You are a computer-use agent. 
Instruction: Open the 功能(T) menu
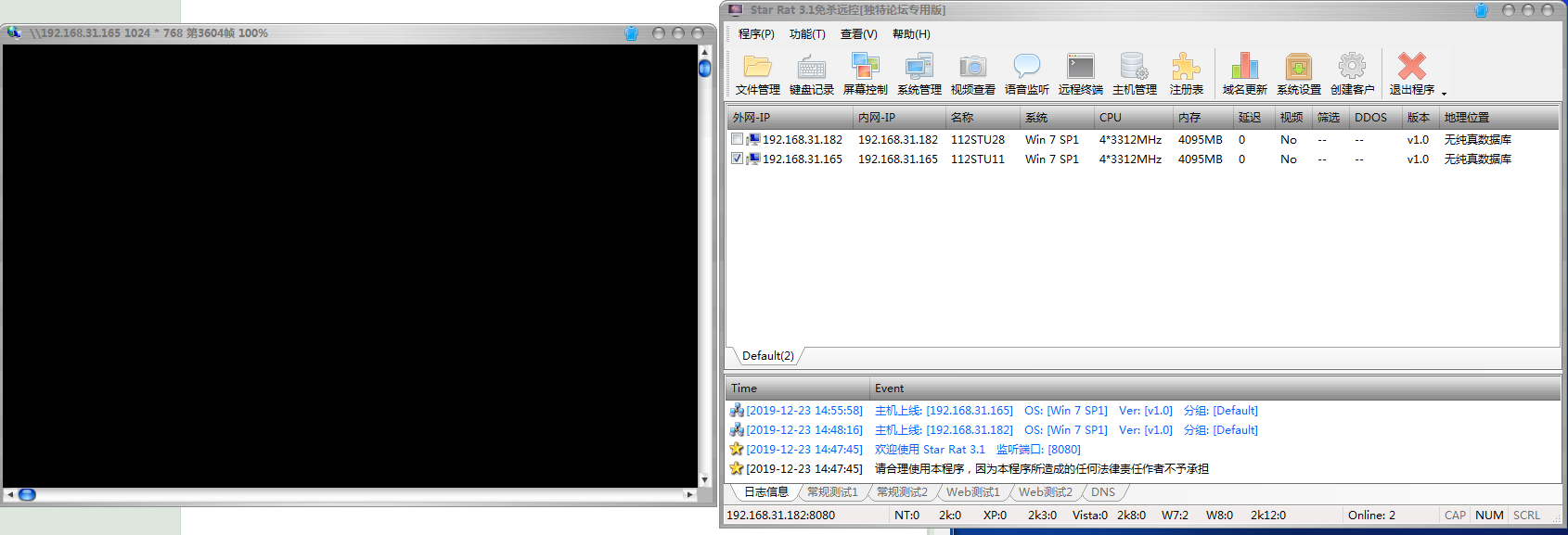807,34
